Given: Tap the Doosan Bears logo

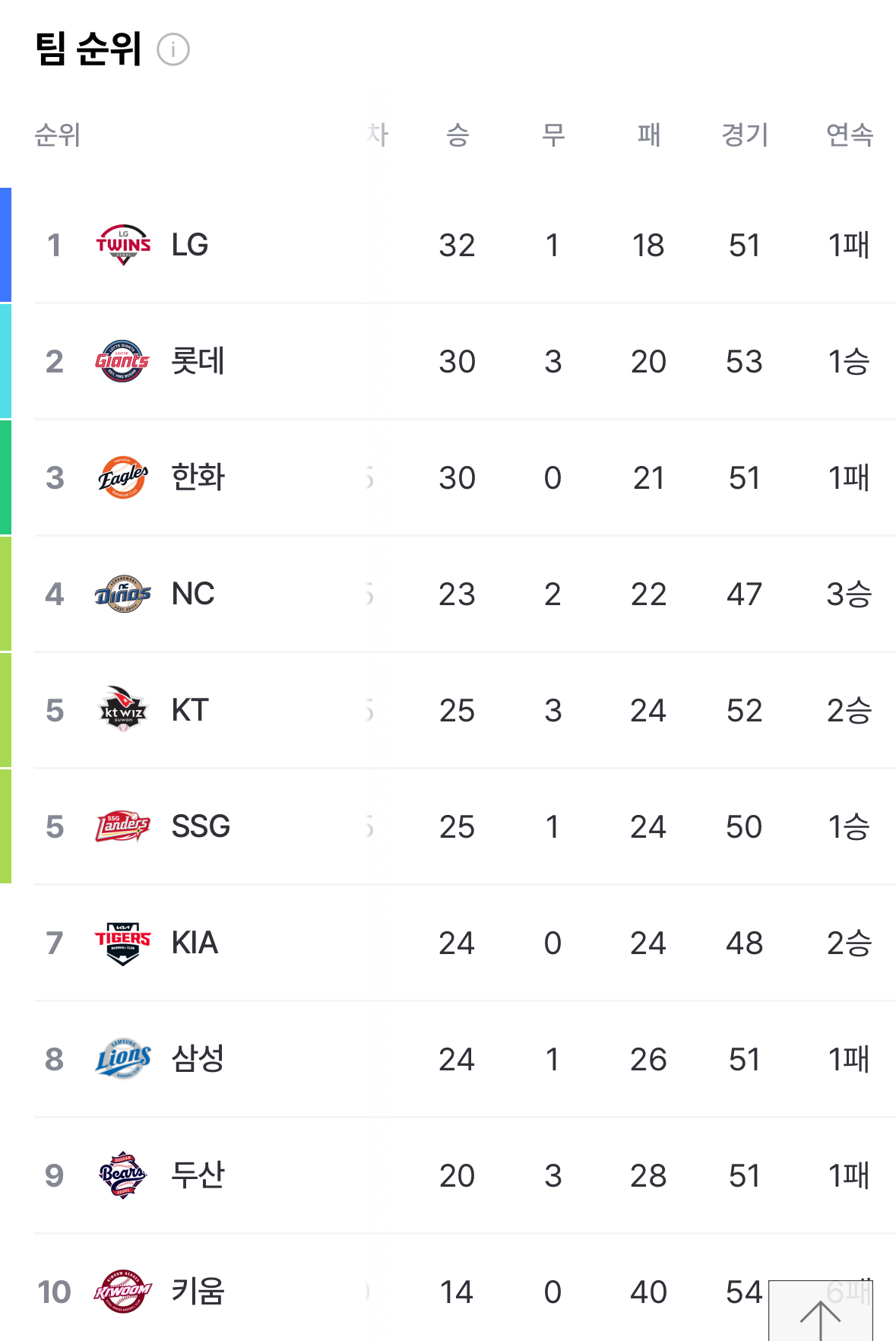Looking at the screenshot, I should [122, 1175].
